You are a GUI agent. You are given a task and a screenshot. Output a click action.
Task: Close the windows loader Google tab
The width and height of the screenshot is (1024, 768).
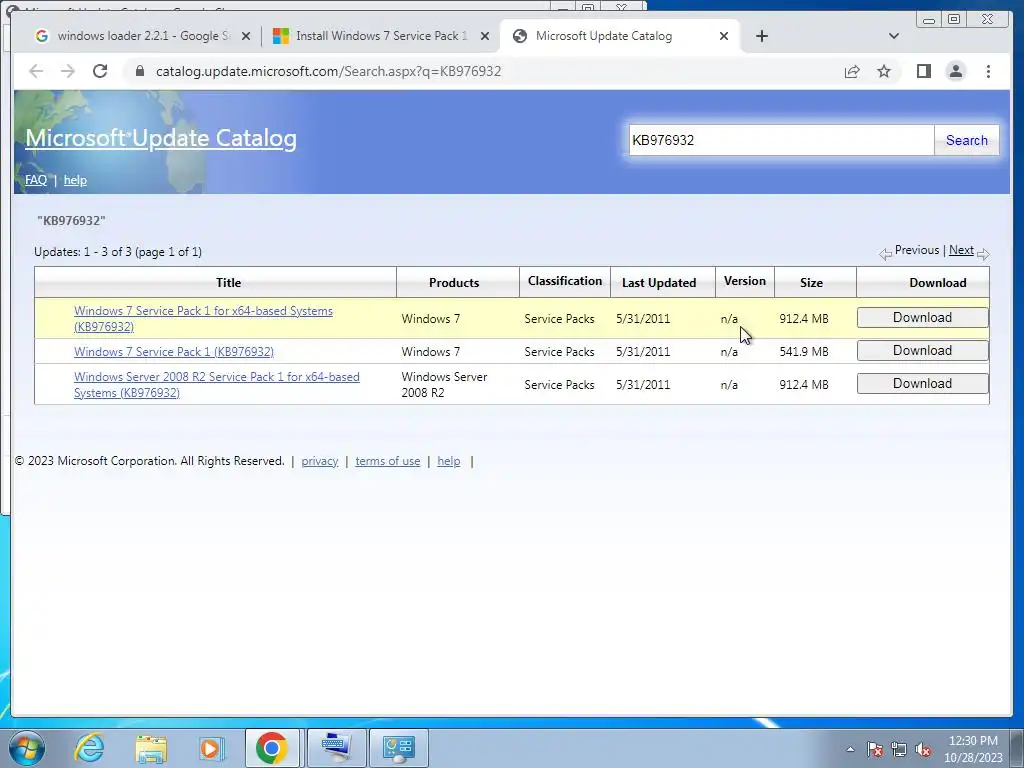pyautogui.click(x=246, y=37)
